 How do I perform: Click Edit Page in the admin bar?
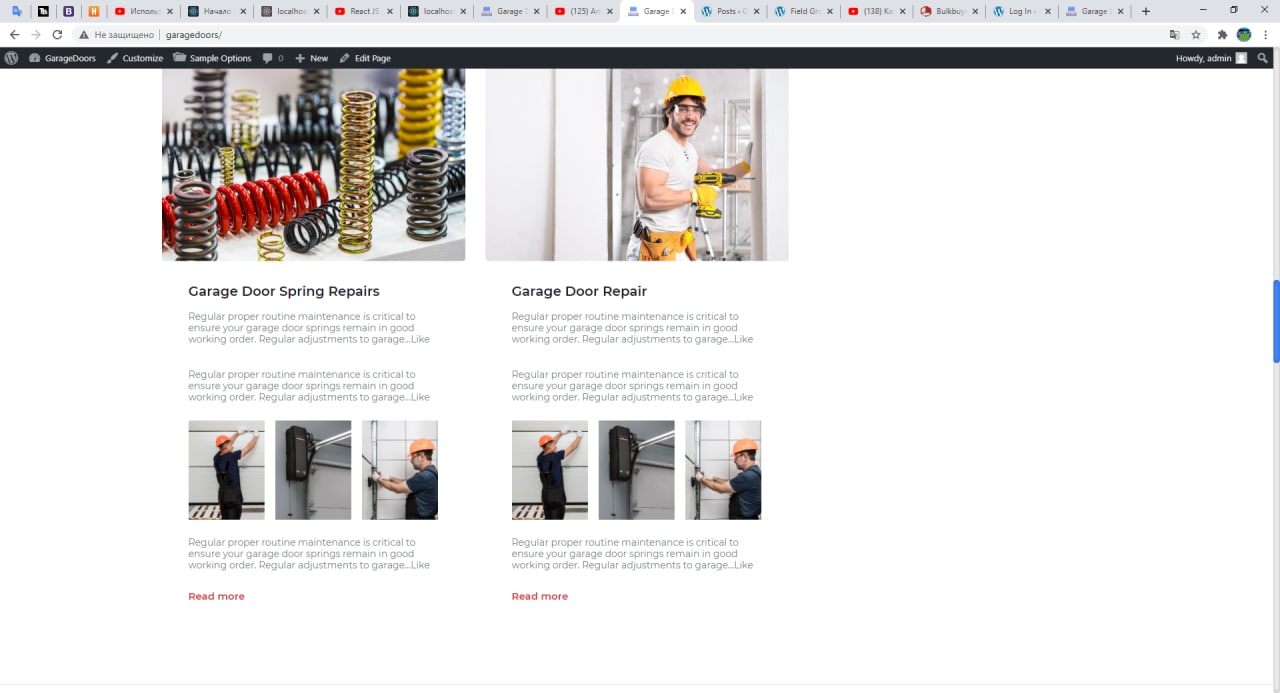pyautogui.click(x=365, y=58)
